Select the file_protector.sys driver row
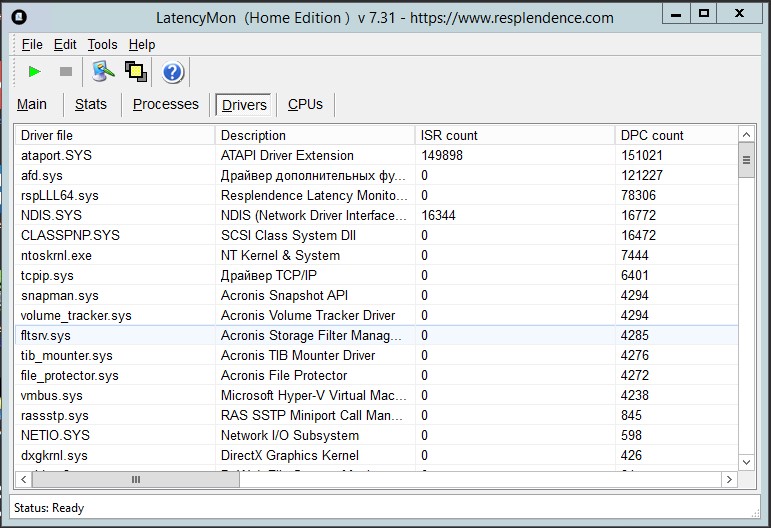The image size is (771, 528). pos(377,375)
